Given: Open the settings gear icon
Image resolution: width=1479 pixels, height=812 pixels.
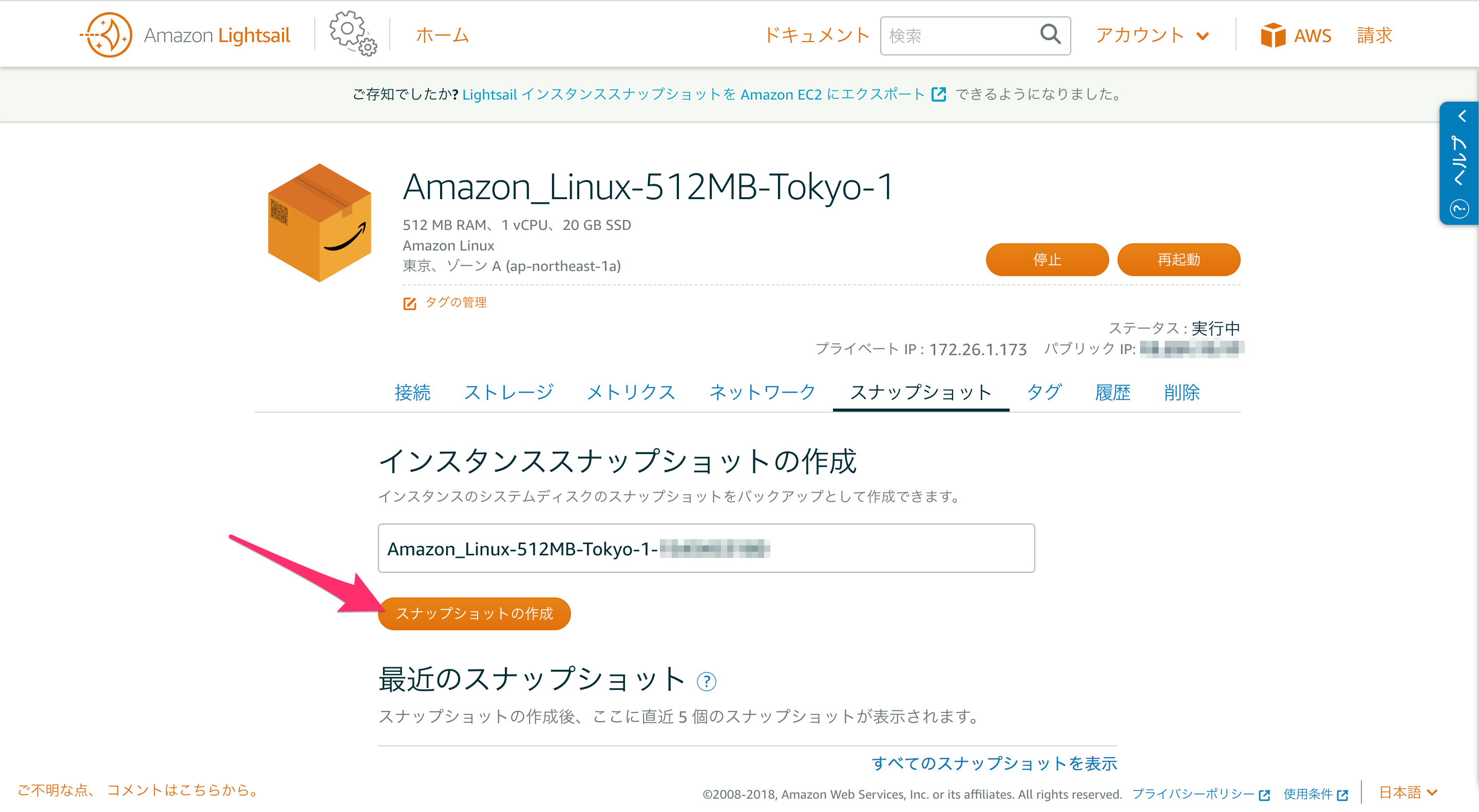Looking at the screenshot, I should coord(350,33).
